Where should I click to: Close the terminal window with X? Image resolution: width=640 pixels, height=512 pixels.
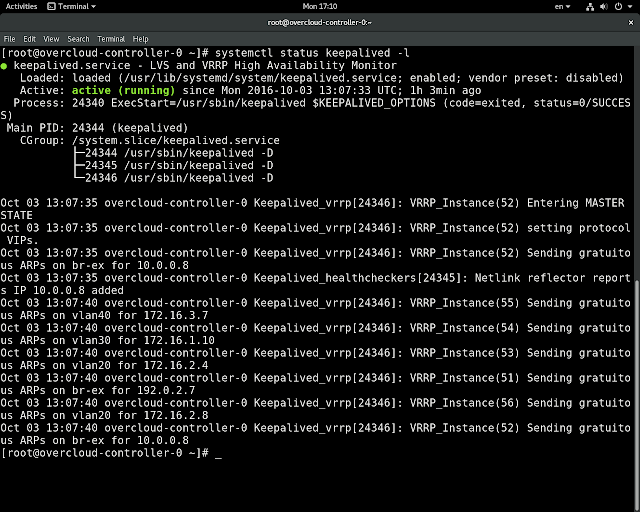631,22
